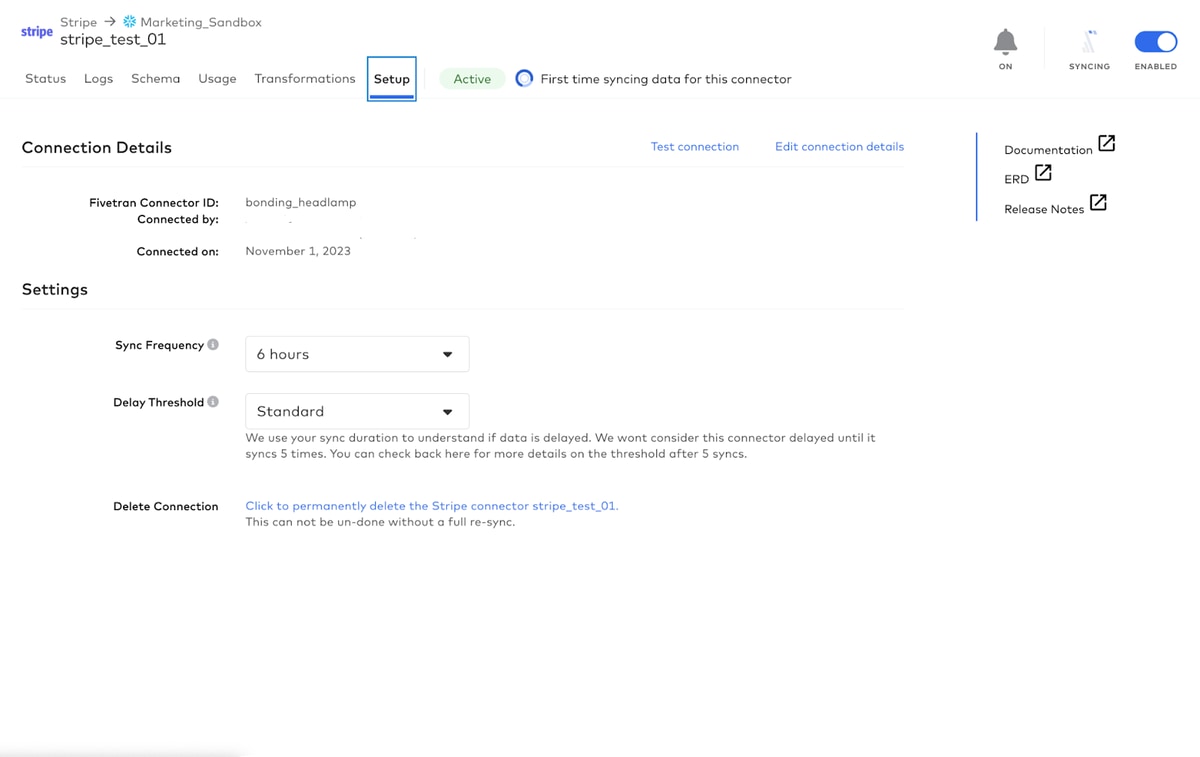The image size is (1200, 757).
Task: Switch to the Schema tab
Action: (155, 78)
